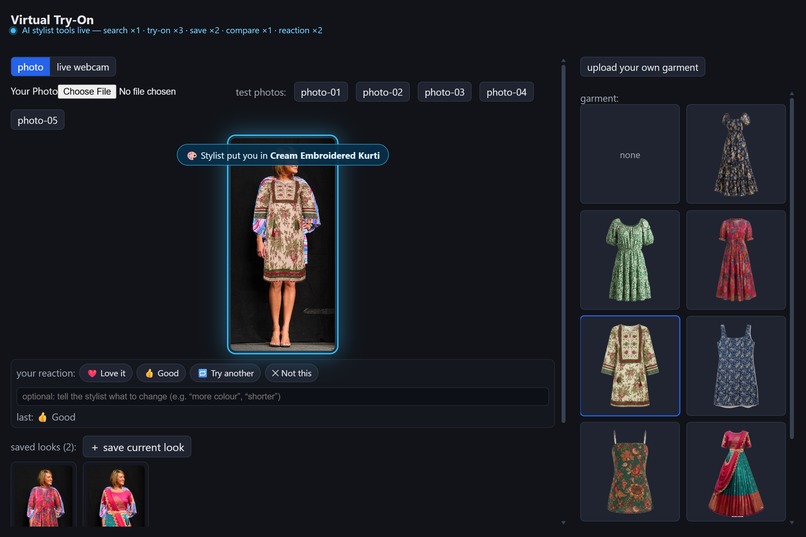Select the cream embroidered kurti garment
Image resolution: width=806 pixels, height=537 pixels.
coord(630,365)
